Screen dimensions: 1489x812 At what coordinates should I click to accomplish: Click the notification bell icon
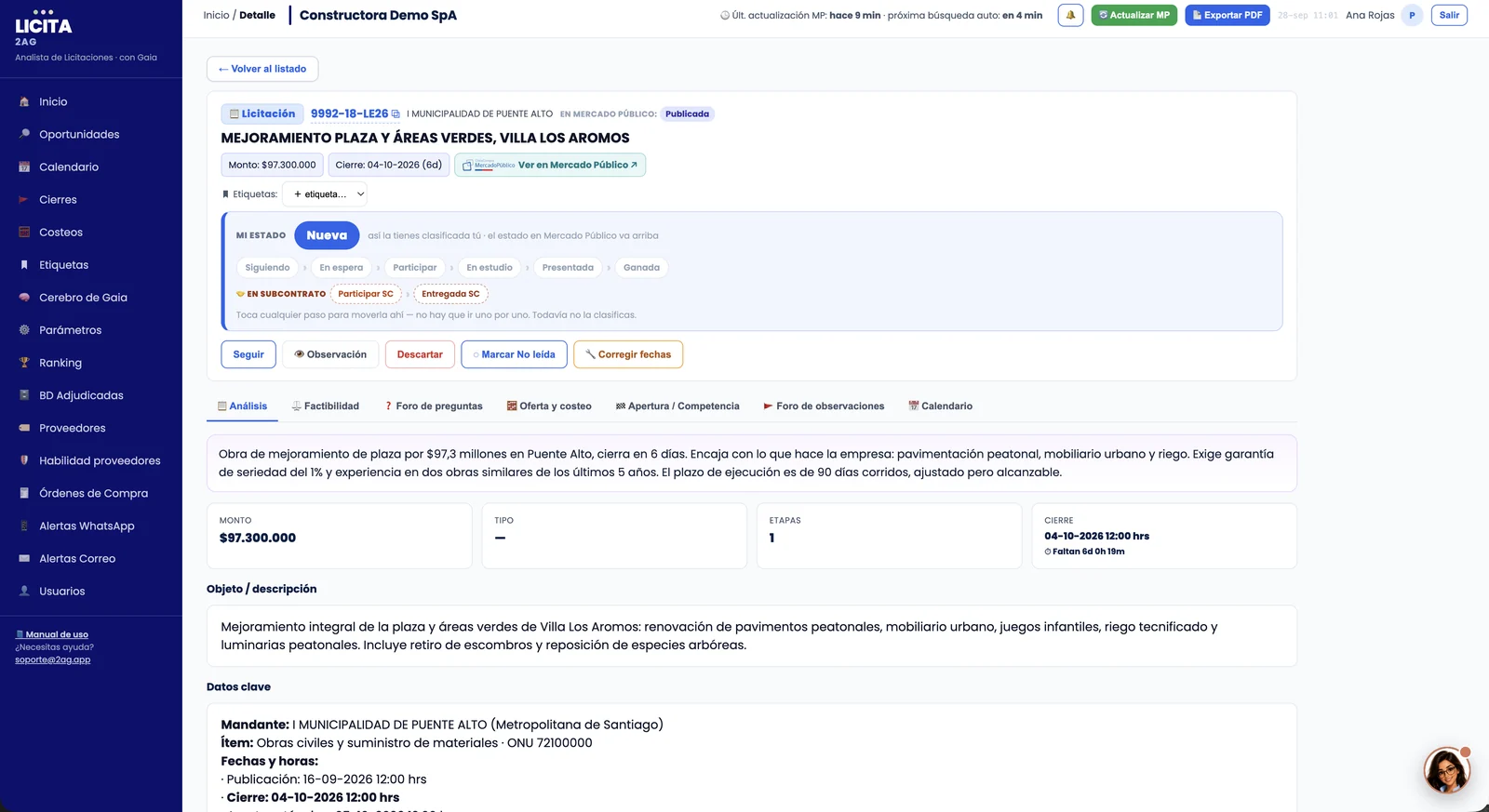tap(1070, 15)
